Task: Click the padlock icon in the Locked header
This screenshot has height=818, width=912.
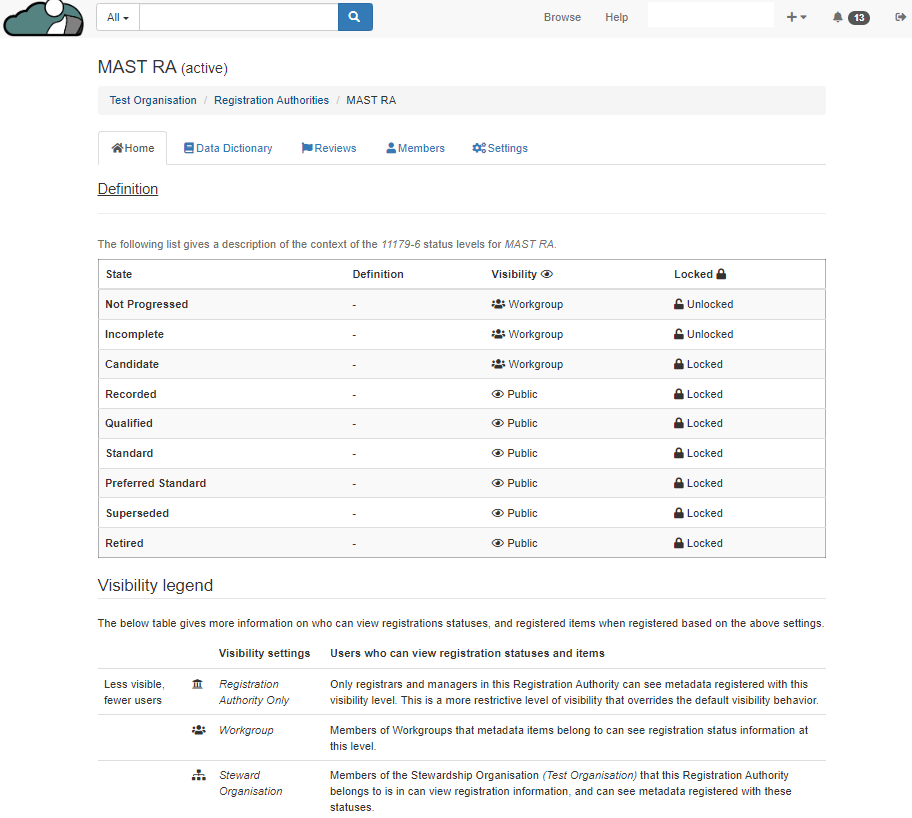Action: point(721,274)
